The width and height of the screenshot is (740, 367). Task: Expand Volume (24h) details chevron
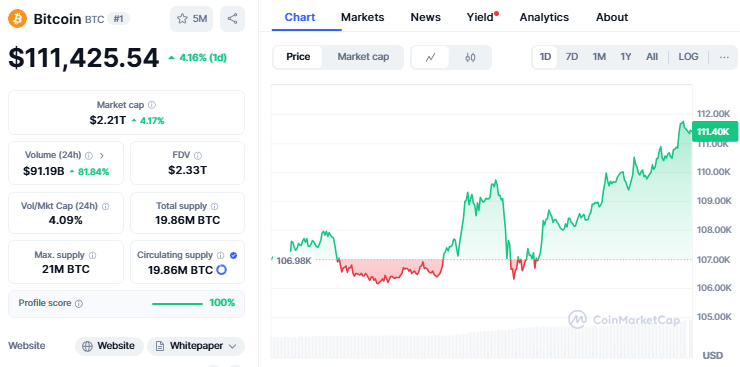click(102, 155)
